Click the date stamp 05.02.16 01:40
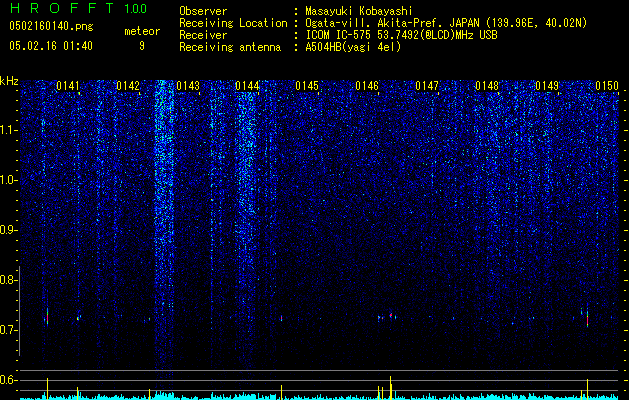Viewport: 629px width, 400px height. 51,46
